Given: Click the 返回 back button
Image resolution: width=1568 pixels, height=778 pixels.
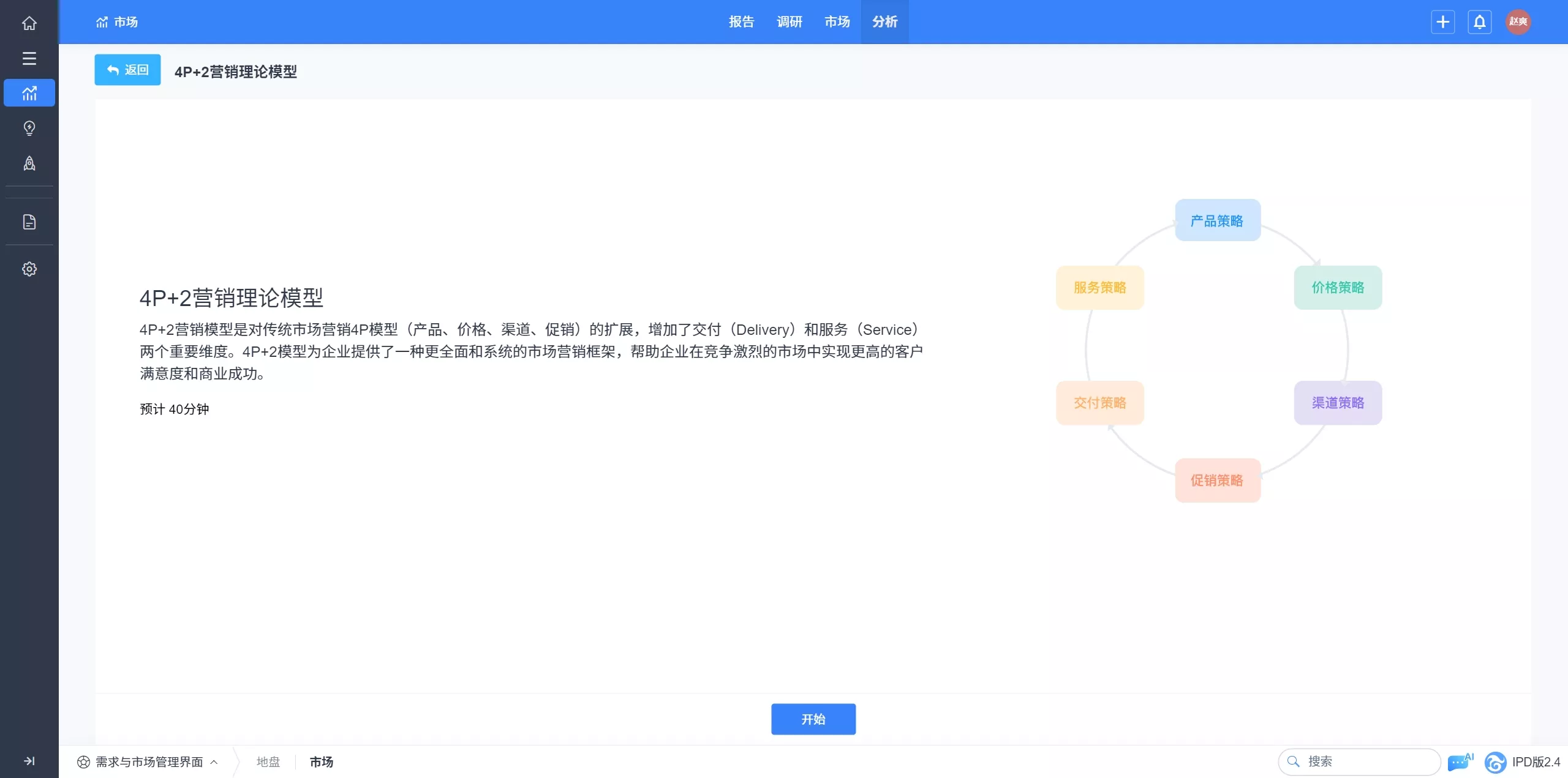Looking at the screenshot, I should pos(127,70).
